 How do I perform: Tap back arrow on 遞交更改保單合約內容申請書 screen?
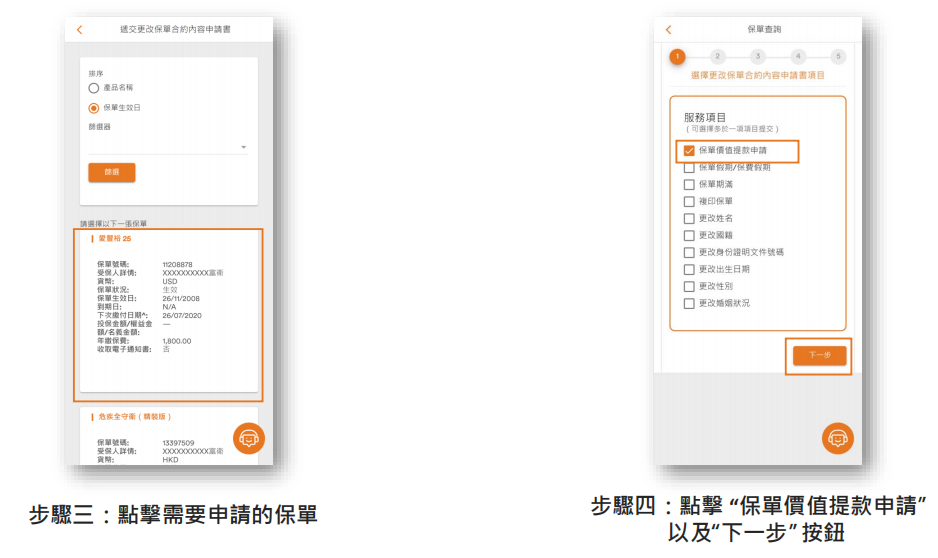(80, 30)
